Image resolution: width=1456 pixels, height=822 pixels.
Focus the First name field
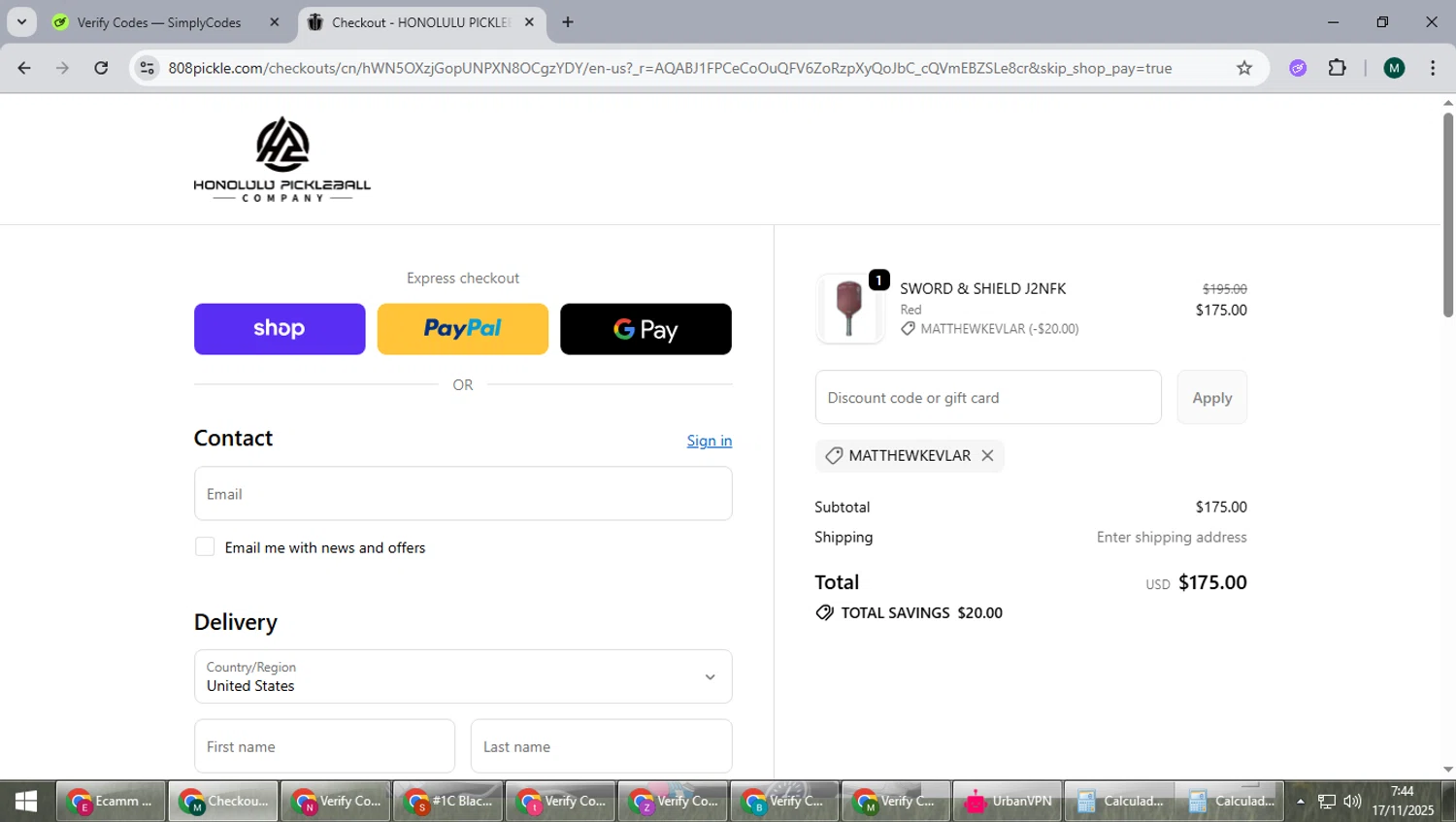click(324, 746)
